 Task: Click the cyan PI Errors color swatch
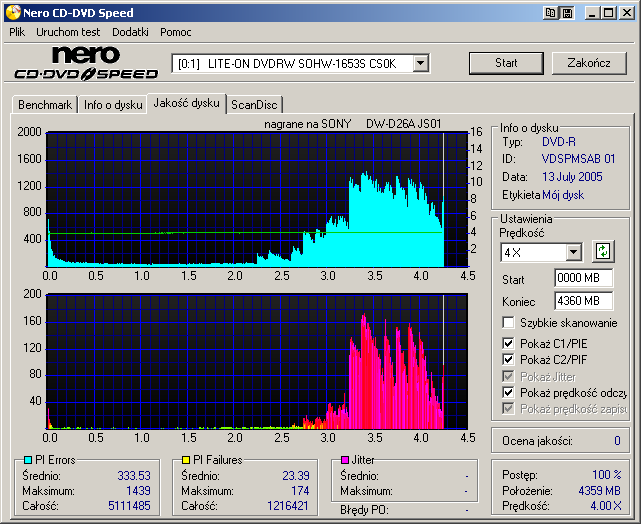28,460
